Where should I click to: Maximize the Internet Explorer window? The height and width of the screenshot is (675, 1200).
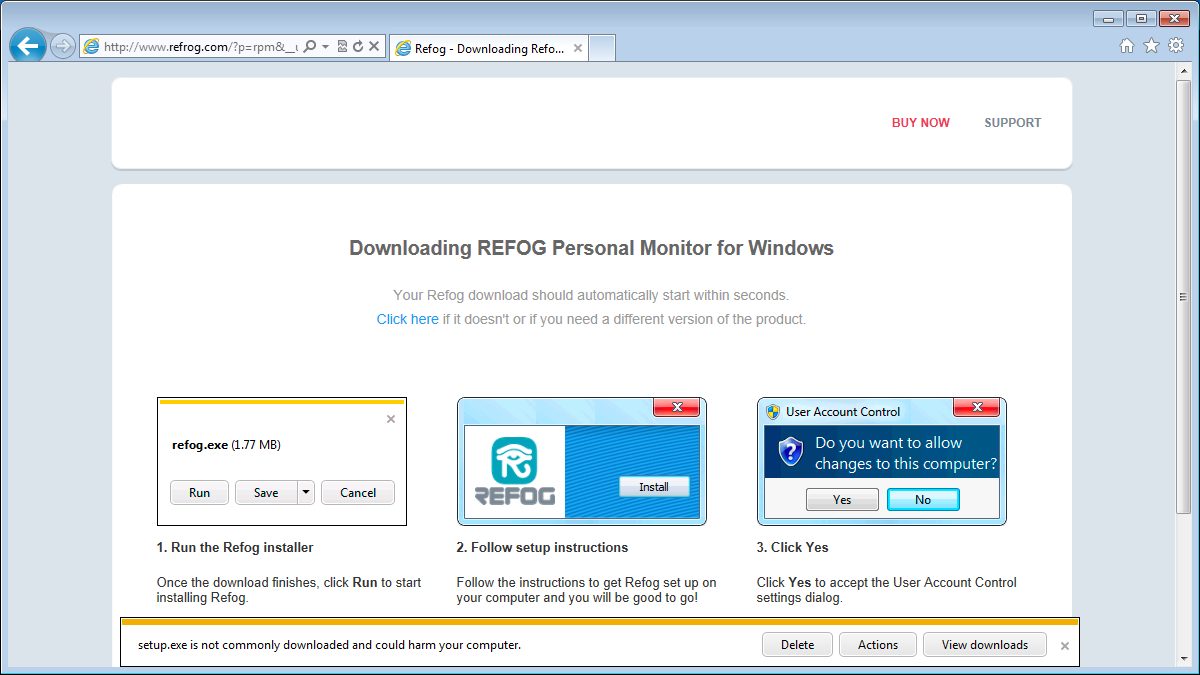pos(1141,18)
